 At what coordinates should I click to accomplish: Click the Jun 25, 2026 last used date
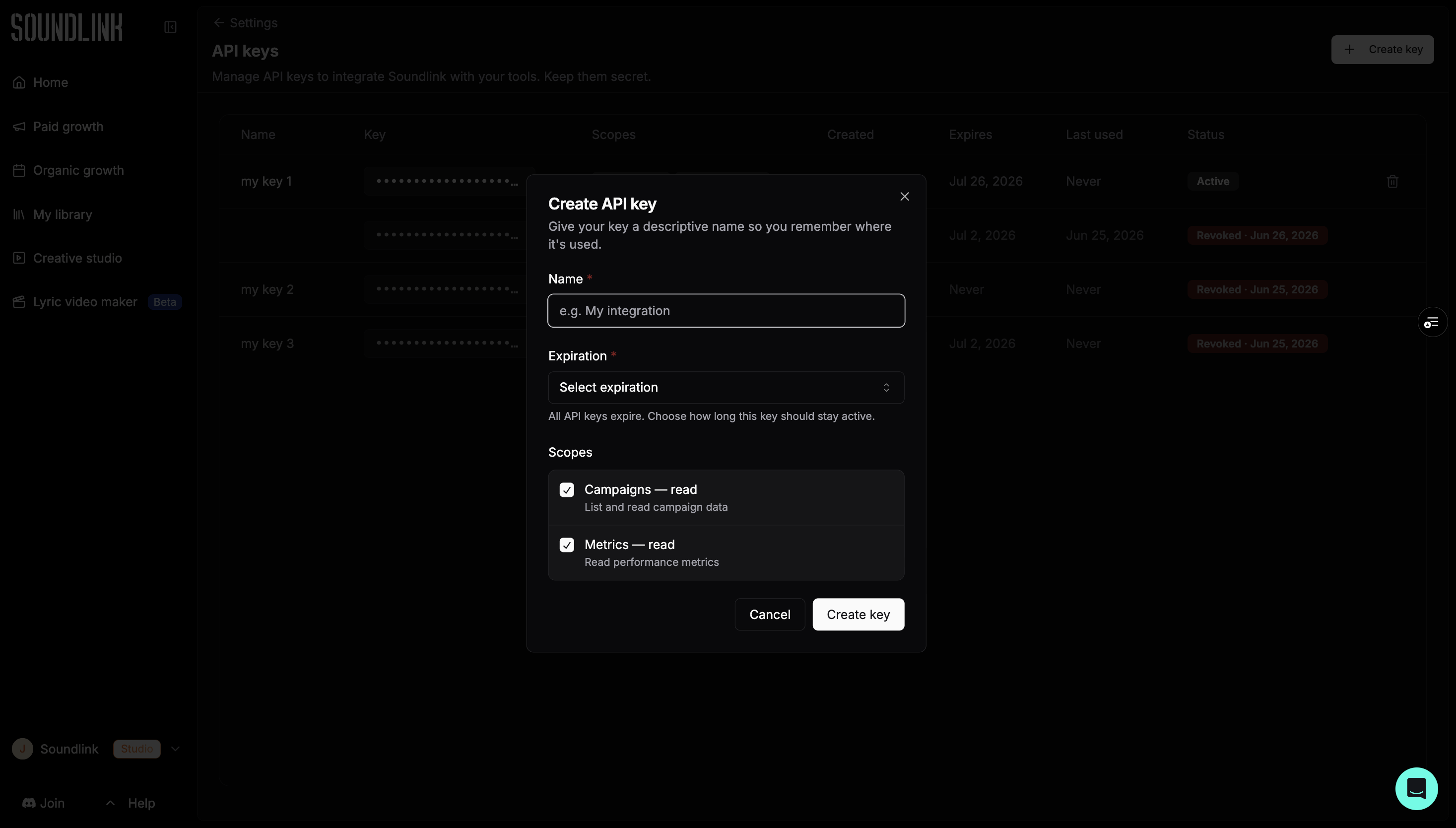coord(1104,235)
